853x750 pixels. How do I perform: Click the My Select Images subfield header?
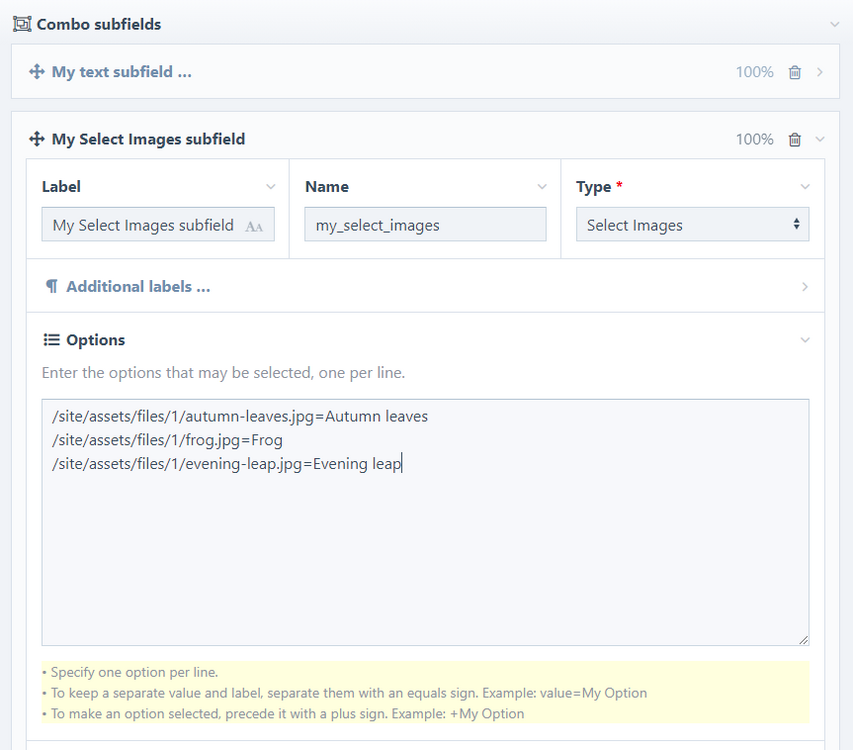tap(148, 139)
